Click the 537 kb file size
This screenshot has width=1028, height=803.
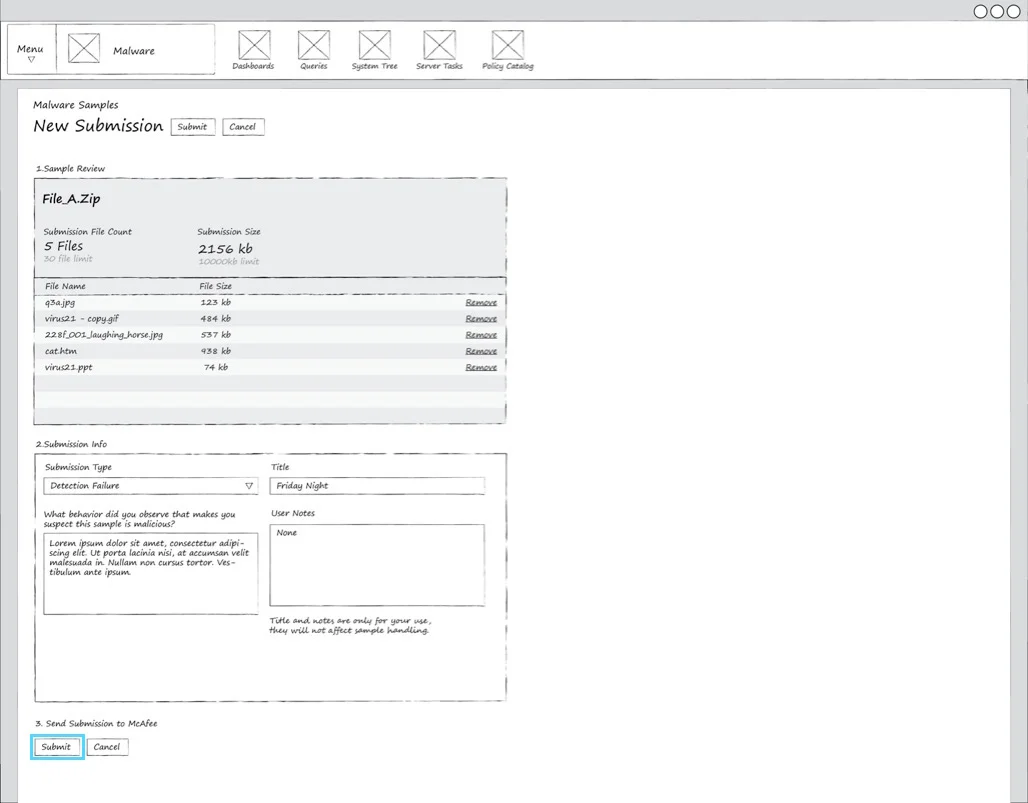click(x=216, y=335)
